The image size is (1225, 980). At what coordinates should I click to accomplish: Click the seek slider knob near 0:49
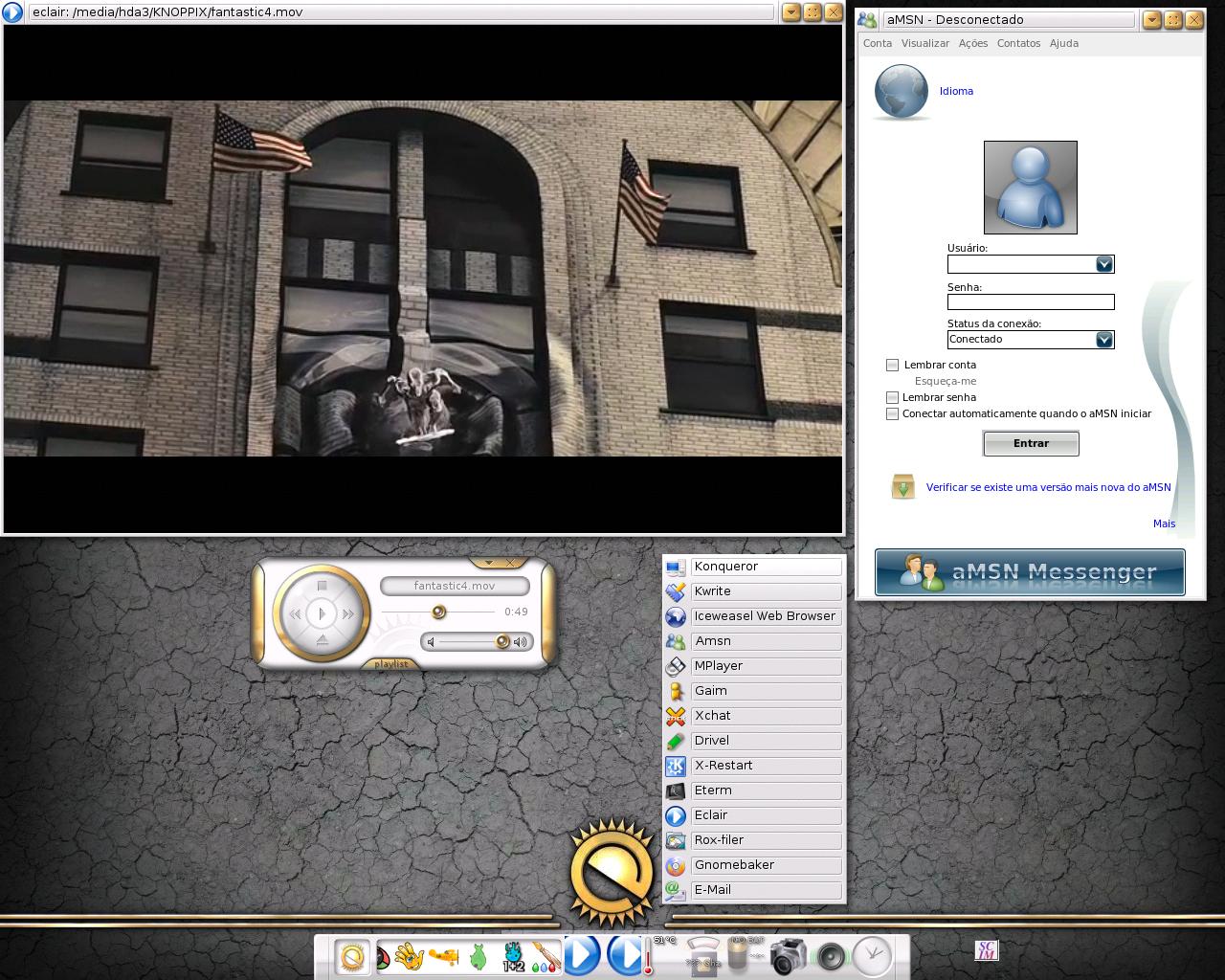point(438,612)
